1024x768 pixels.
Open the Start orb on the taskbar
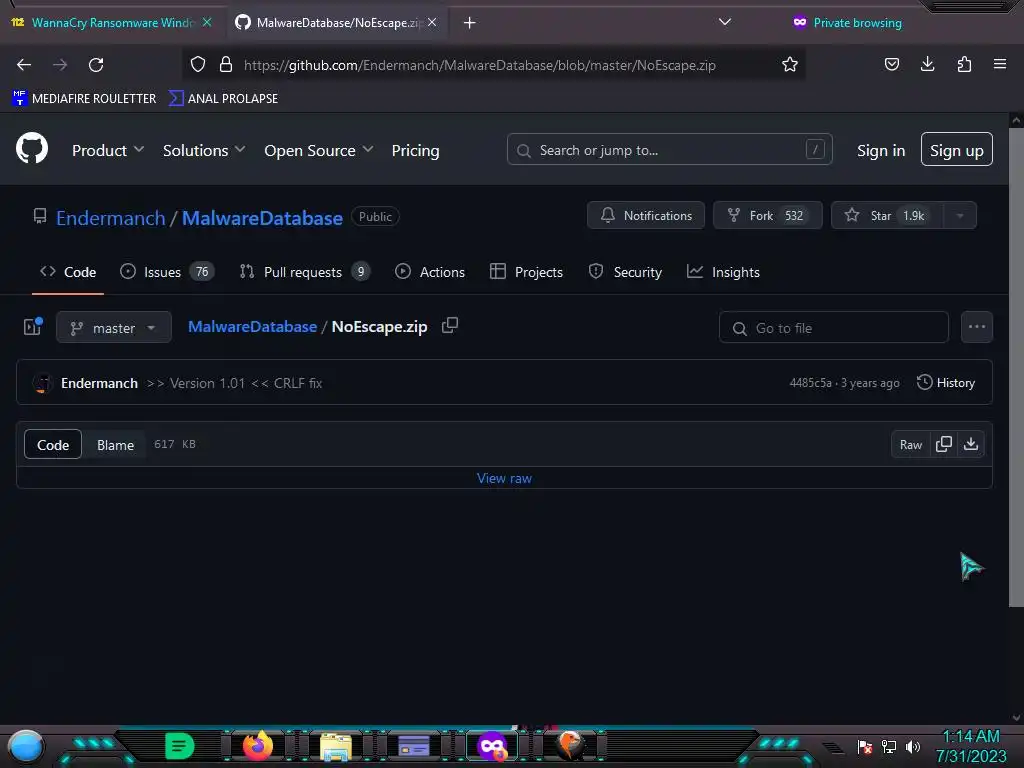pyautogui.click(x=26, y=747)
